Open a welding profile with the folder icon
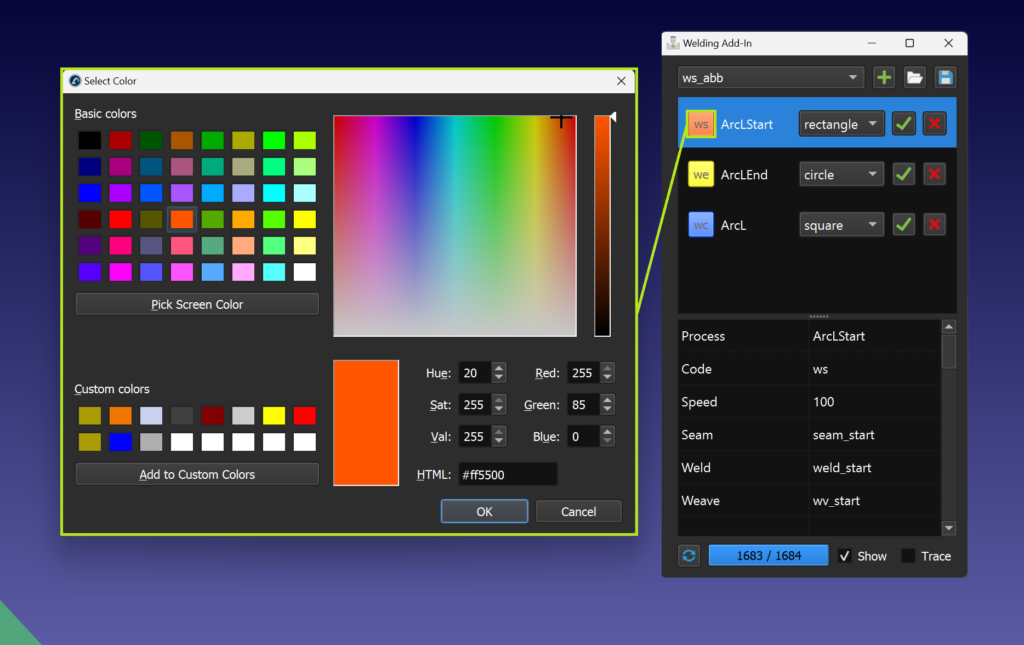 [x=917, y=77]
